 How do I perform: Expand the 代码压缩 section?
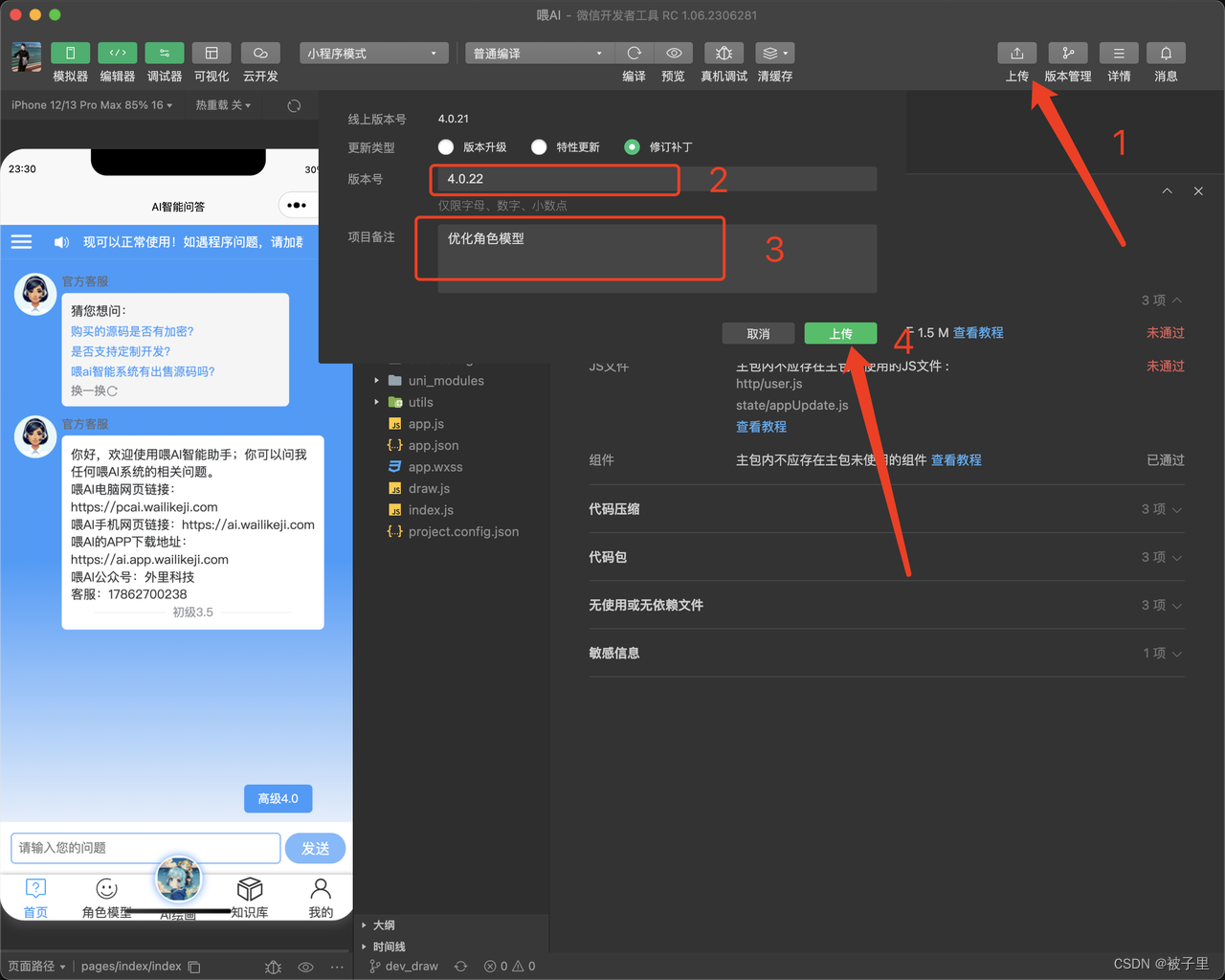tap(886, 509)
